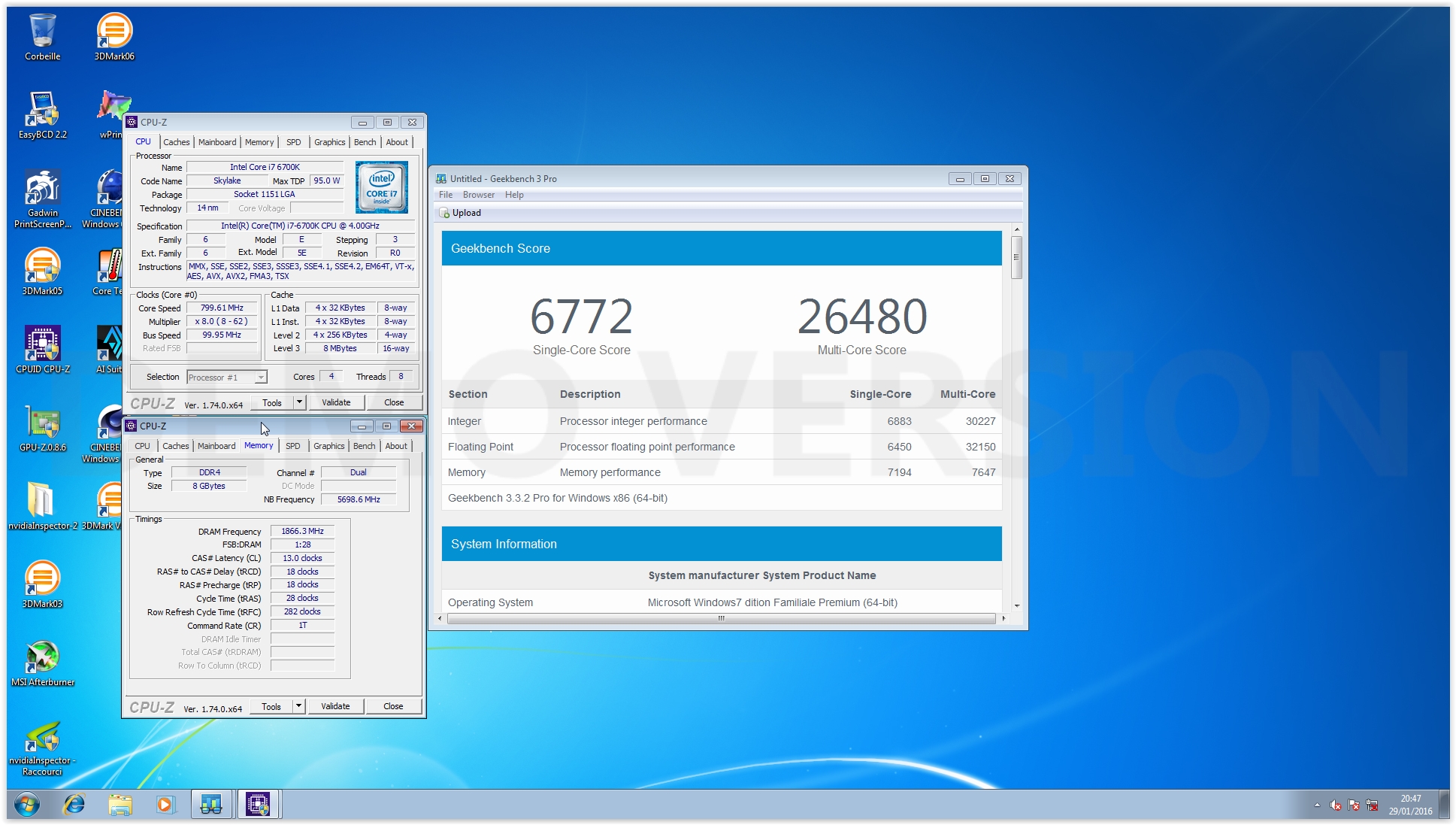Switch to CPU tab in lower CPU-Z window
The width and height of the screenshot is (1456, 825).
coord(142,446)
